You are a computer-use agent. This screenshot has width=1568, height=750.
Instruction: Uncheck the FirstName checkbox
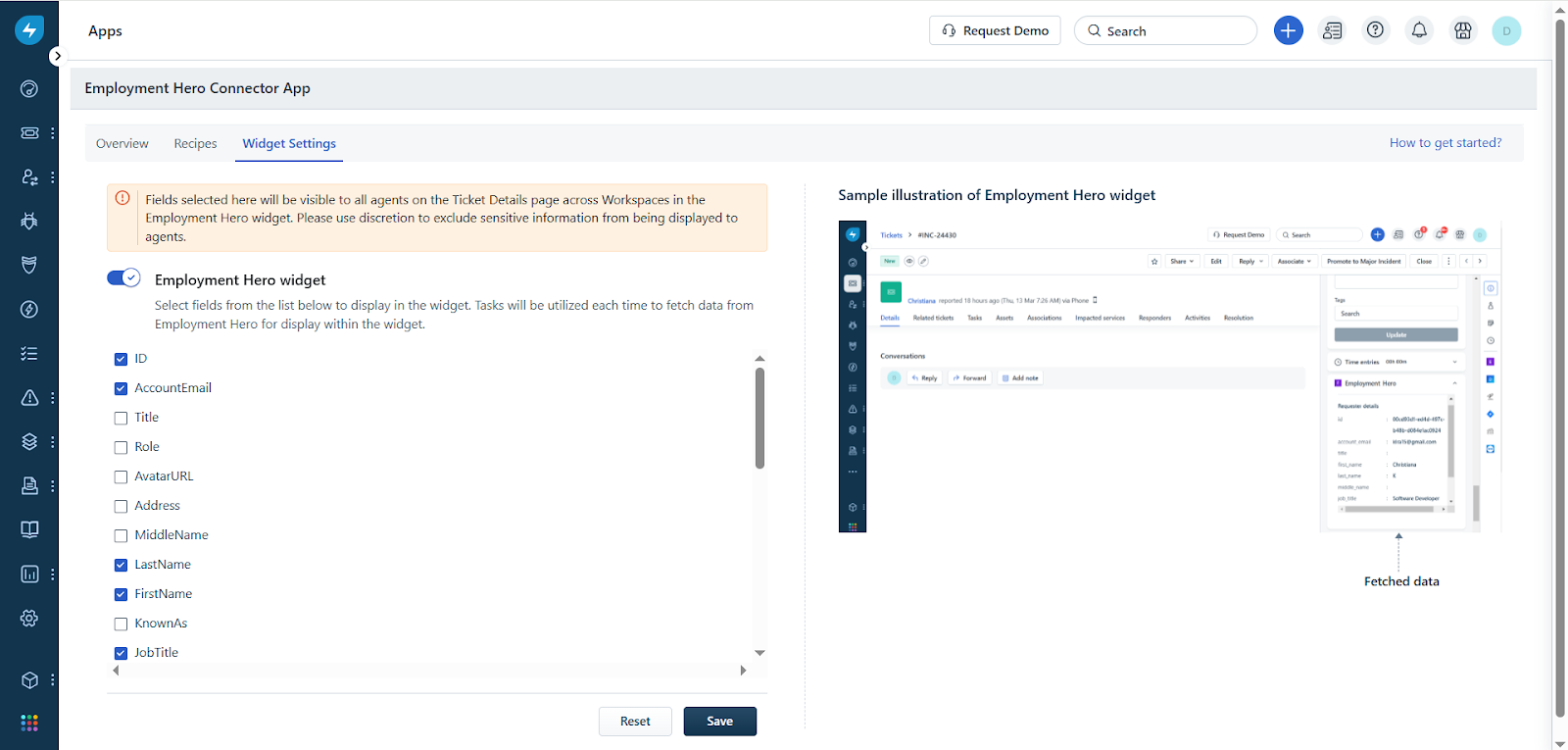pos(121,594)
